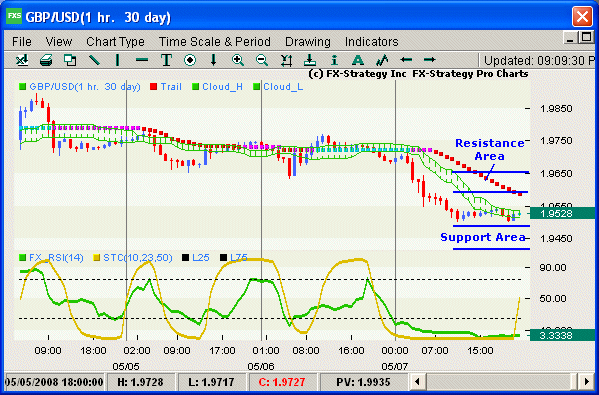Image resolution: width=599 pixels, height=395 pixels.
Task: Click the line chart indicator icon
Action: point(382,60)
